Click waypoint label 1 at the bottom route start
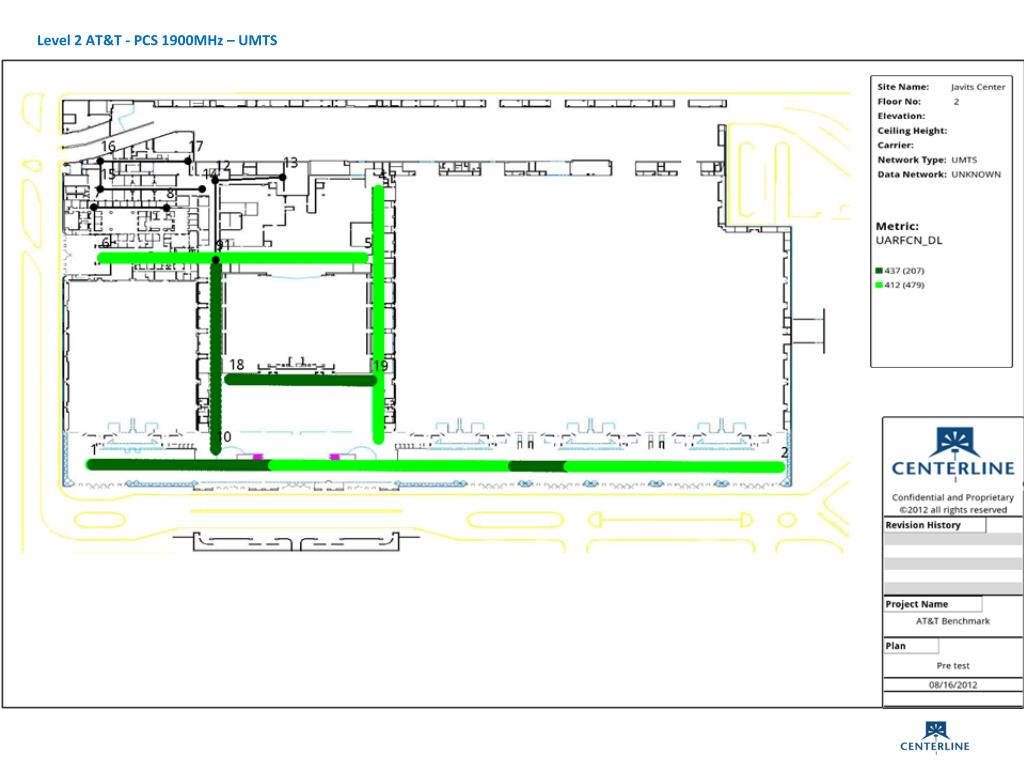Viewport: 1024px width, 768px height. 94,450
